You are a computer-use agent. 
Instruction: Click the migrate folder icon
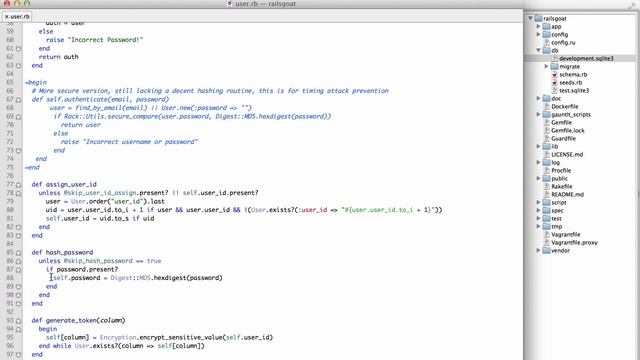pos(554,66)
